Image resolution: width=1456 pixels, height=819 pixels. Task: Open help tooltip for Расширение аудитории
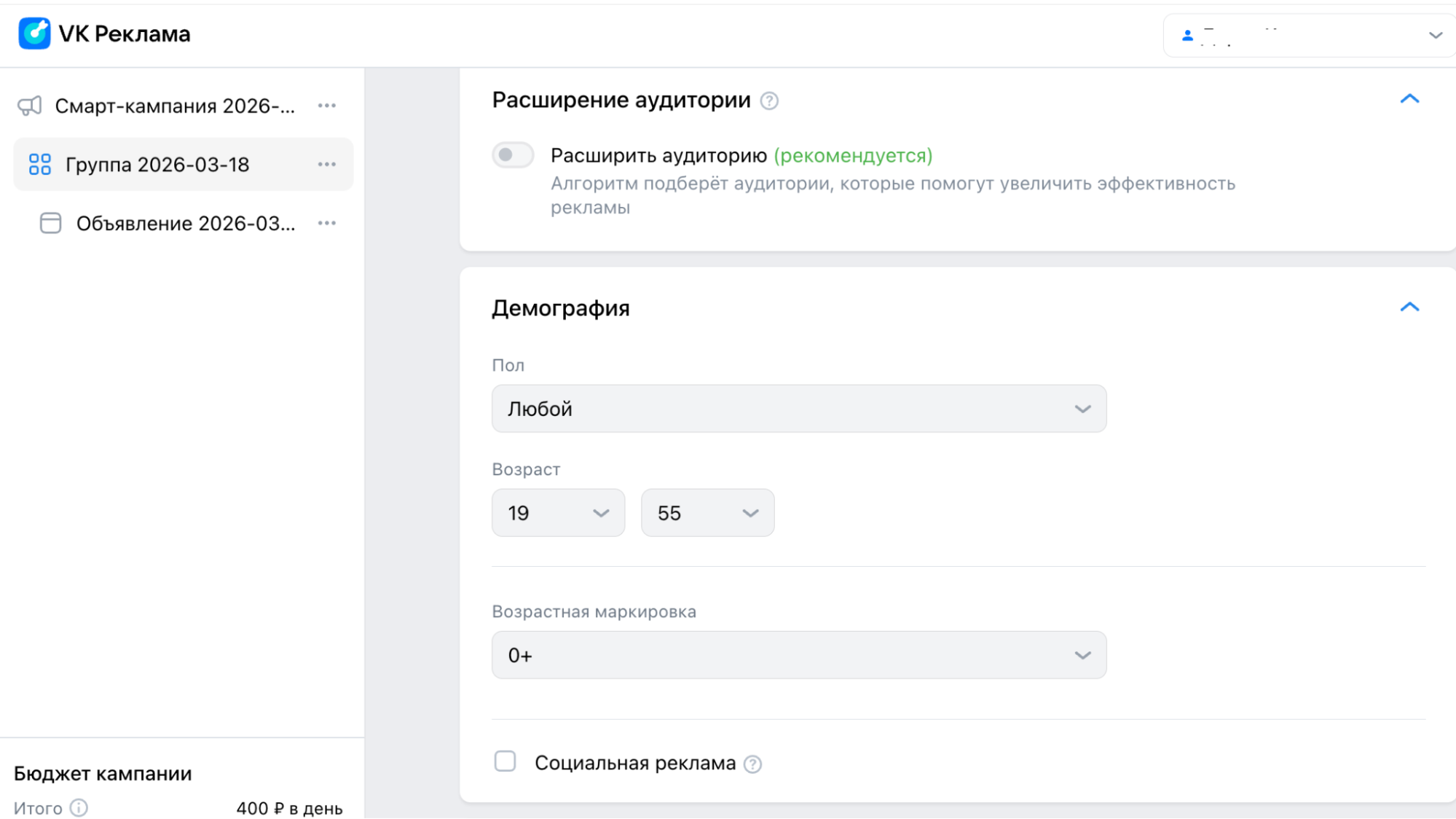[769, 101]
